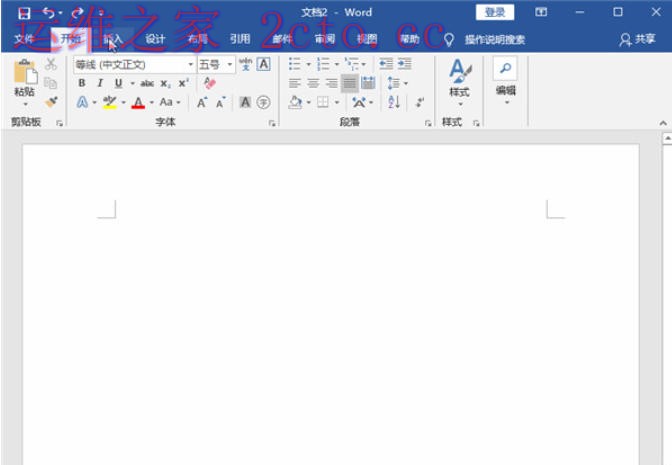Select the Format Painter brush icon

click(x=51, y=102)
